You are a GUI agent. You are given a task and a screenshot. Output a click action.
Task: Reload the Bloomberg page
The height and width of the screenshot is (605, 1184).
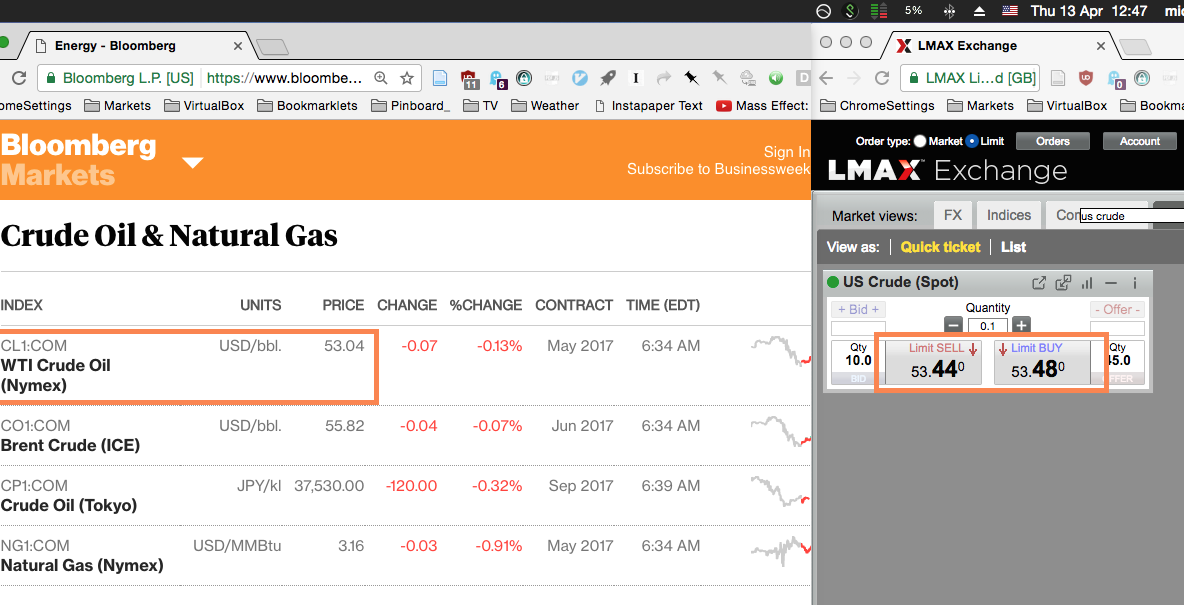(x=18, y=78)
